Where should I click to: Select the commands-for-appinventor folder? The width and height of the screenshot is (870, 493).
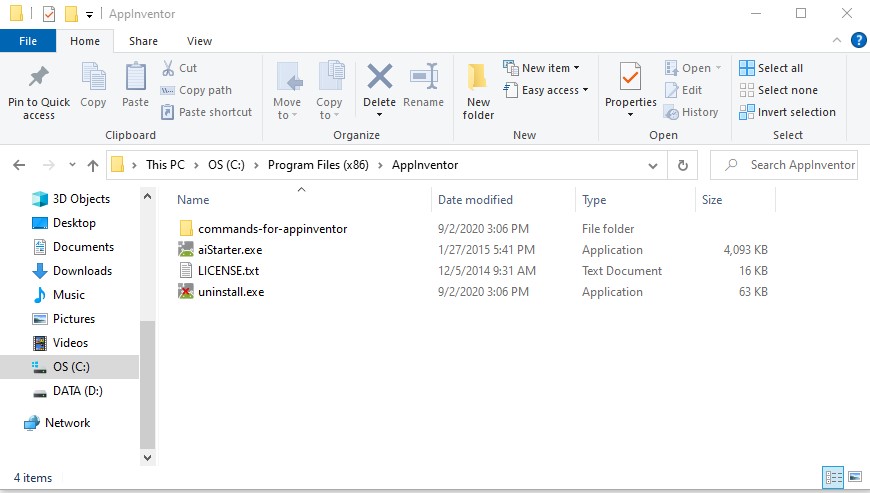[272, 228]
